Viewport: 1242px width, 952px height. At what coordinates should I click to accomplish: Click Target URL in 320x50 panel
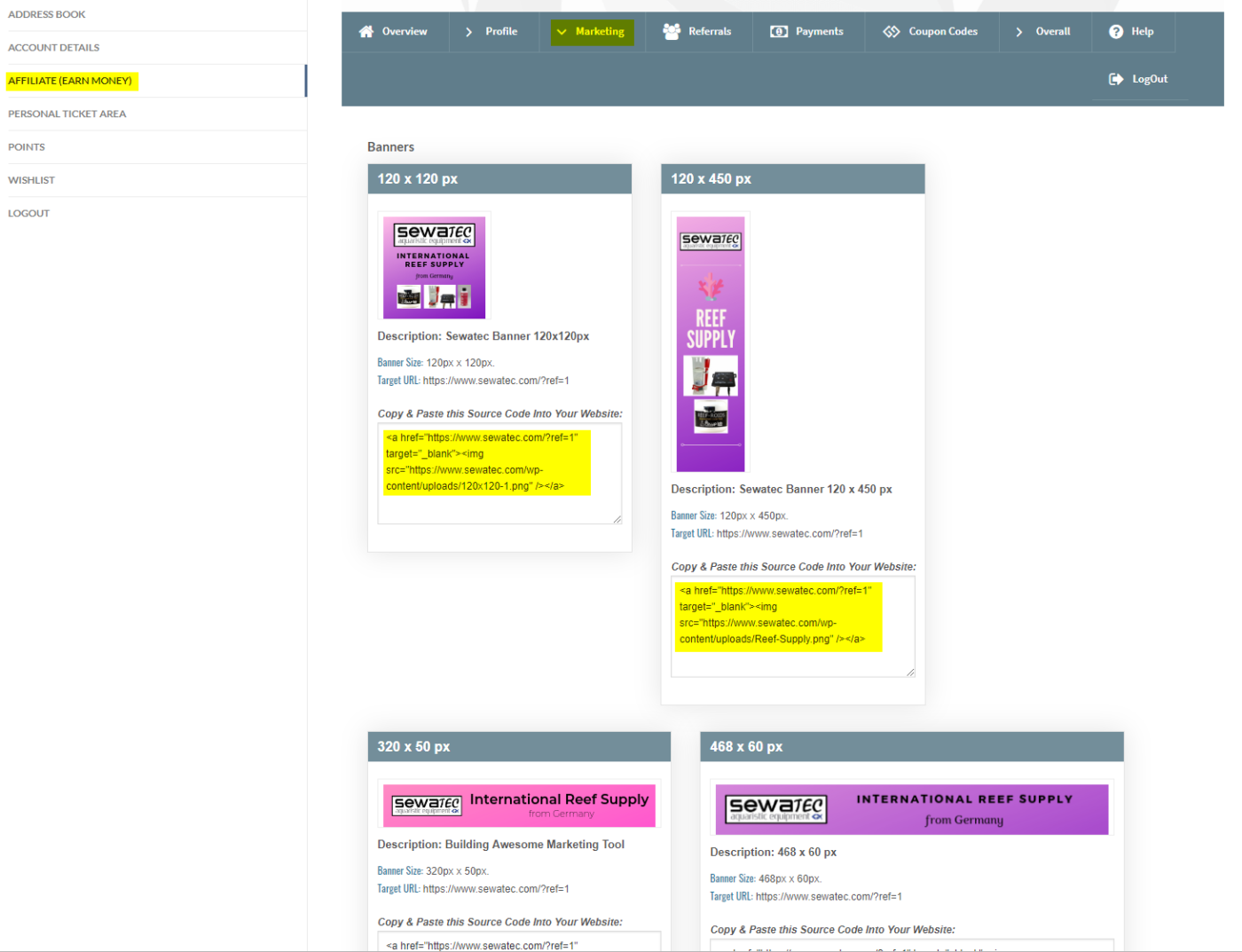(474, 889)
